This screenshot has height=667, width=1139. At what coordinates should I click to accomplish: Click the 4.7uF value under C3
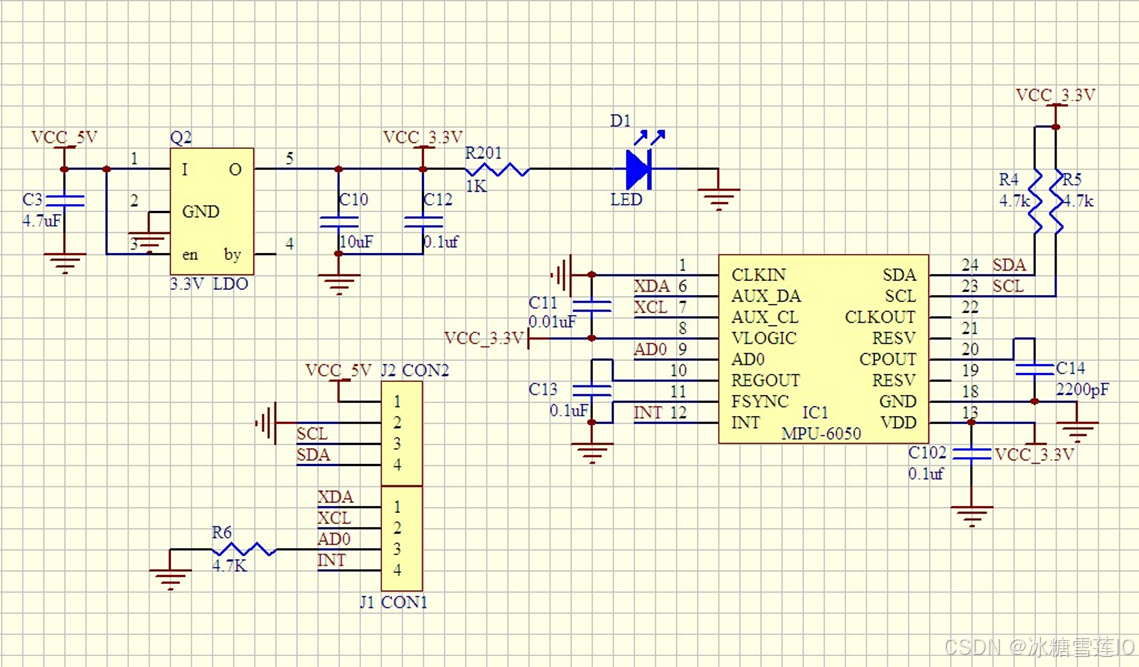click(42, 221)
